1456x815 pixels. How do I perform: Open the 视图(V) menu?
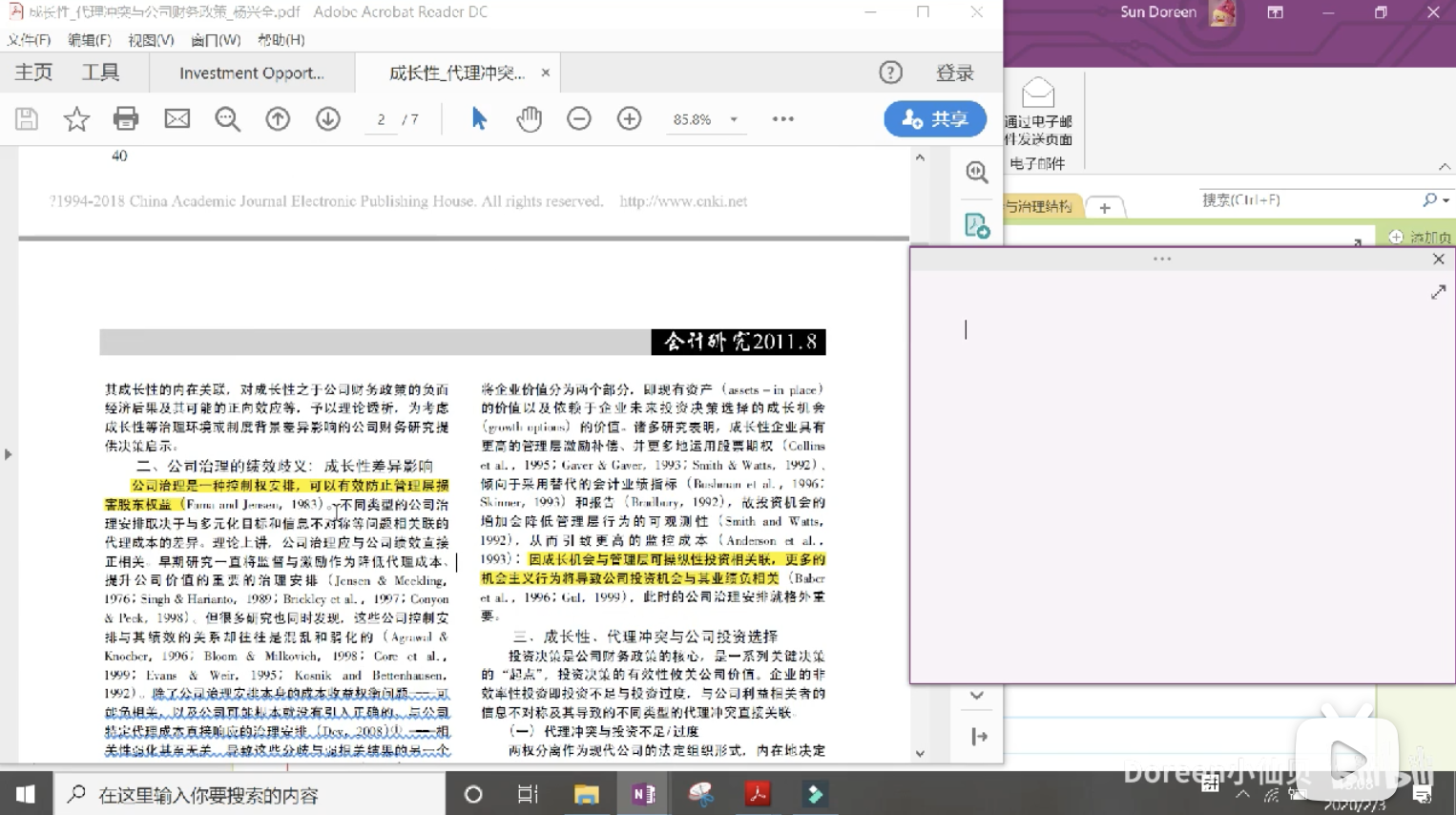tap(151, 40)
